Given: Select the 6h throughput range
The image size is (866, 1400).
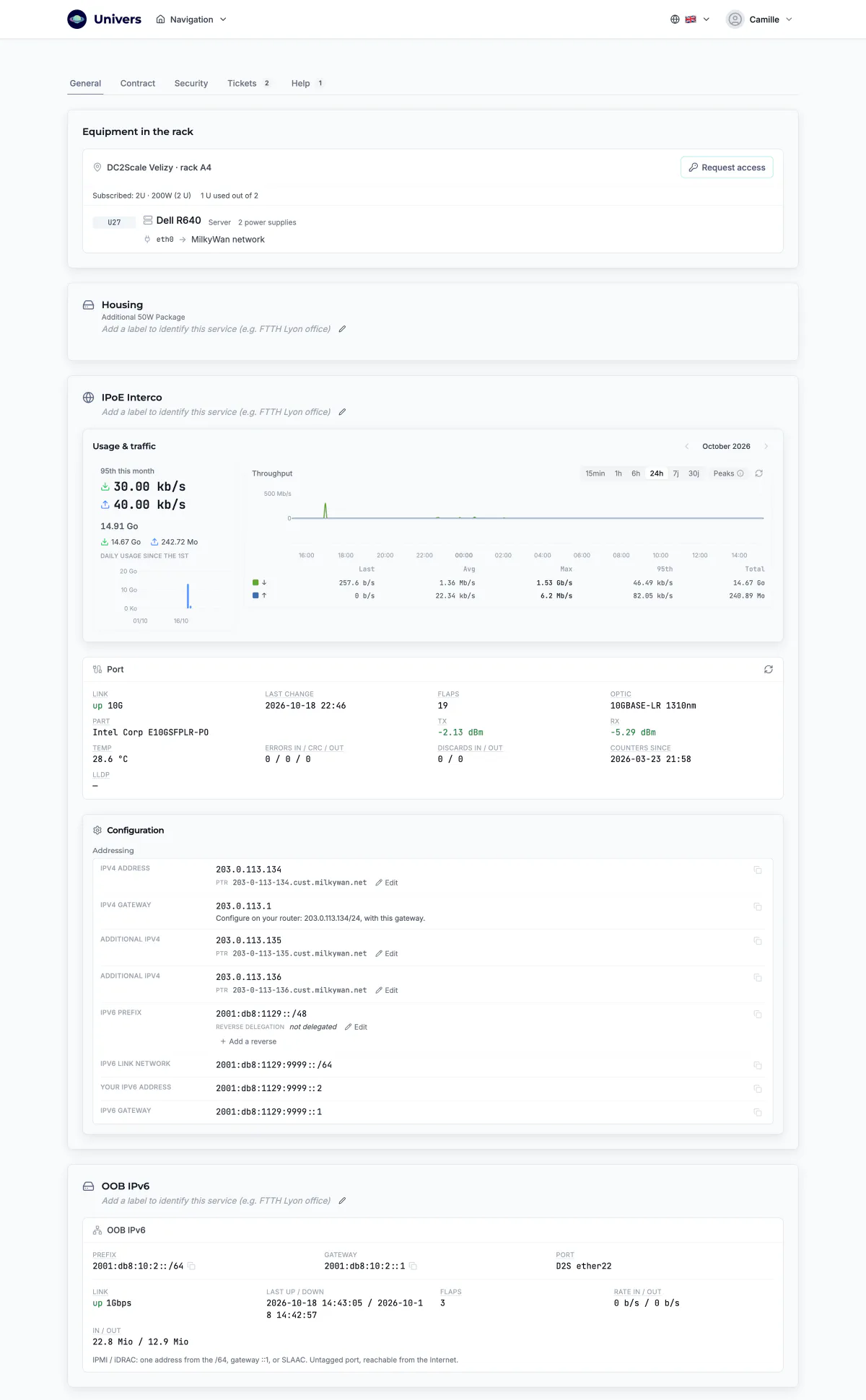Looking at the screenshot, I should pyautogui.click(x=636, y=473).
